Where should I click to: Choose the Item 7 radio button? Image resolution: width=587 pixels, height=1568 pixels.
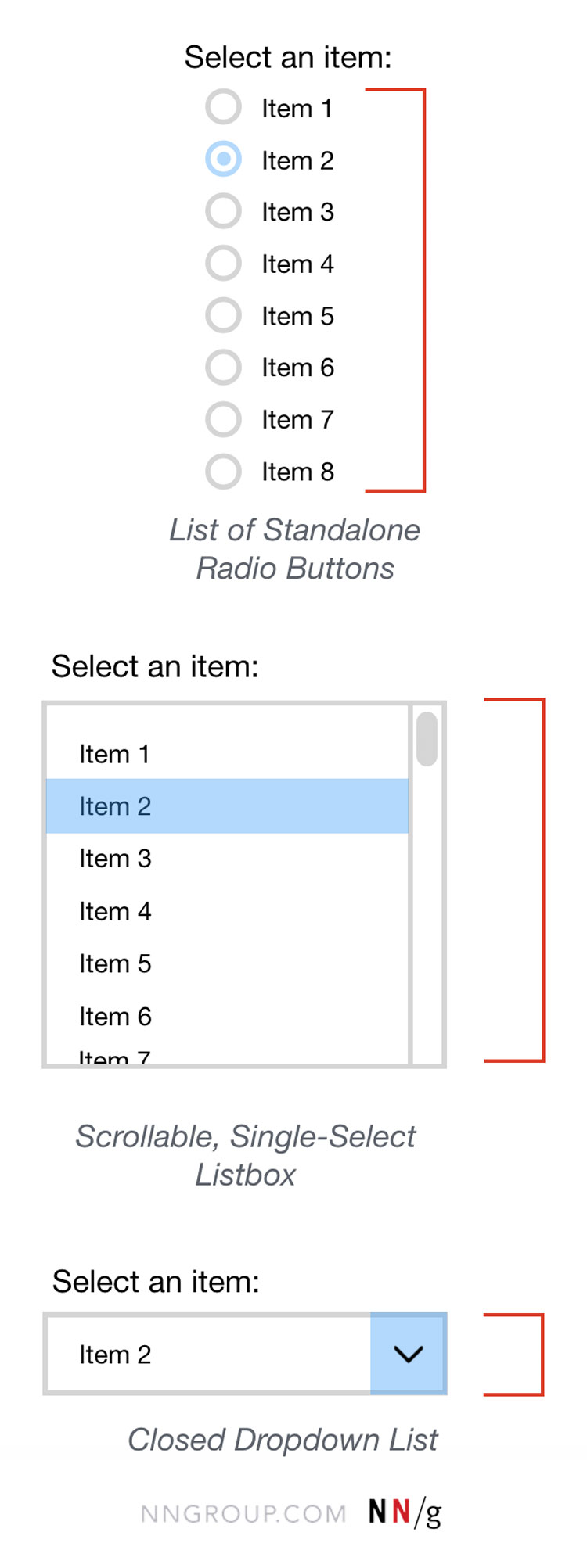tap(223, 419)
